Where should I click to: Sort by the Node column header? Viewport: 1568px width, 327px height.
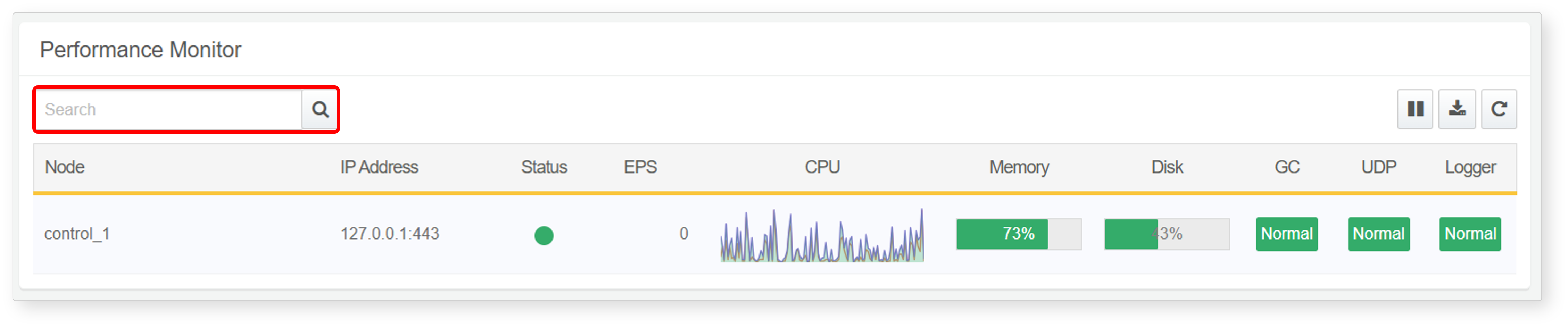[x=65, y=167]
